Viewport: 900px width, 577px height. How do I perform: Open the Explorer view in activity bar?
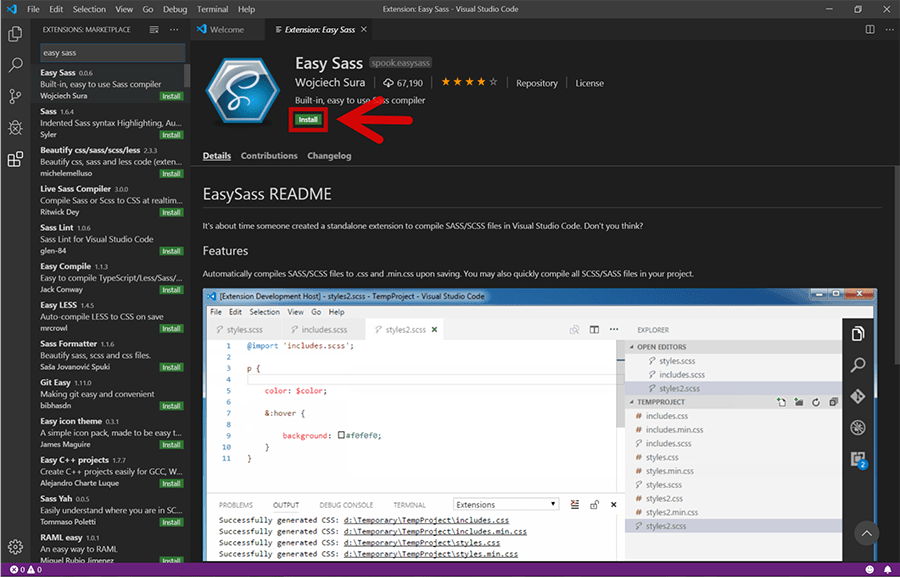pyautogui.click(x=15, y=34)
